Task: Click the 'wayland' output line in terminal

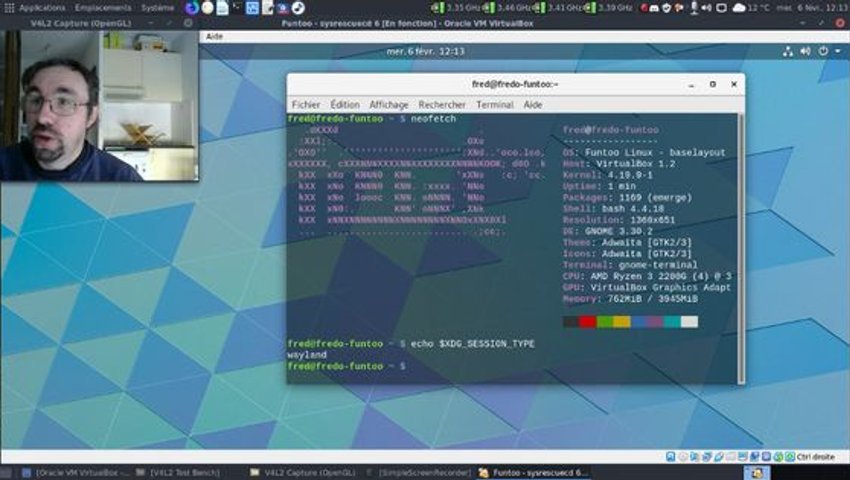Action: (x=307, y=355)
